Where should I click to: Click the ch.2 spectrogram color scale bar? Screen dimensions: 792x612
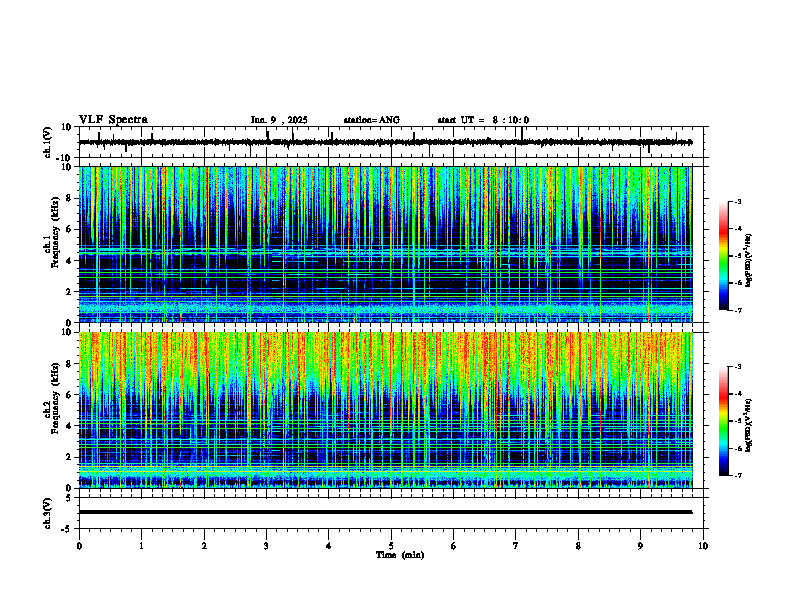click(x=724, y=421)
